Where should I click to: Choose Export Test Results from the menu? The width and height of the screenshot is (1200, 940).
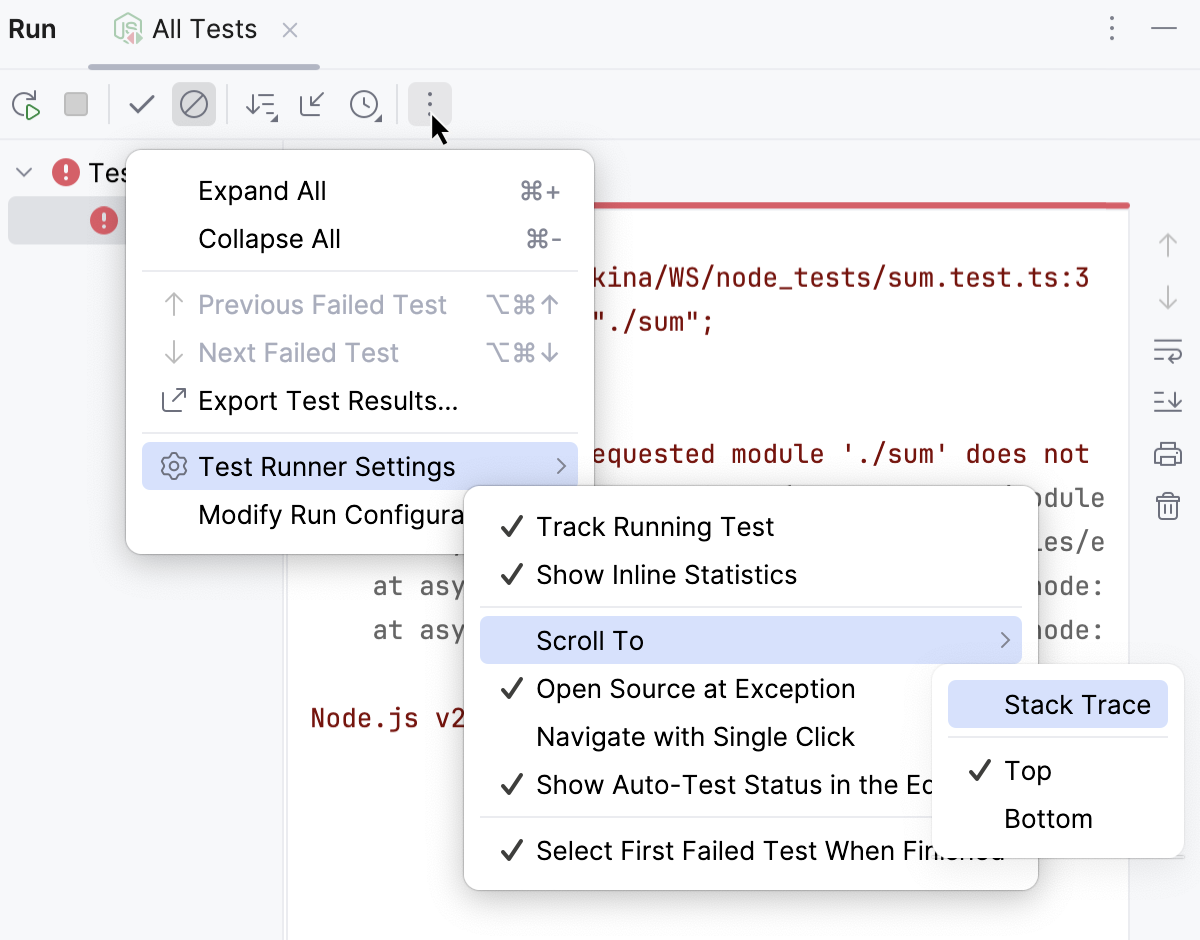[329, 401]
